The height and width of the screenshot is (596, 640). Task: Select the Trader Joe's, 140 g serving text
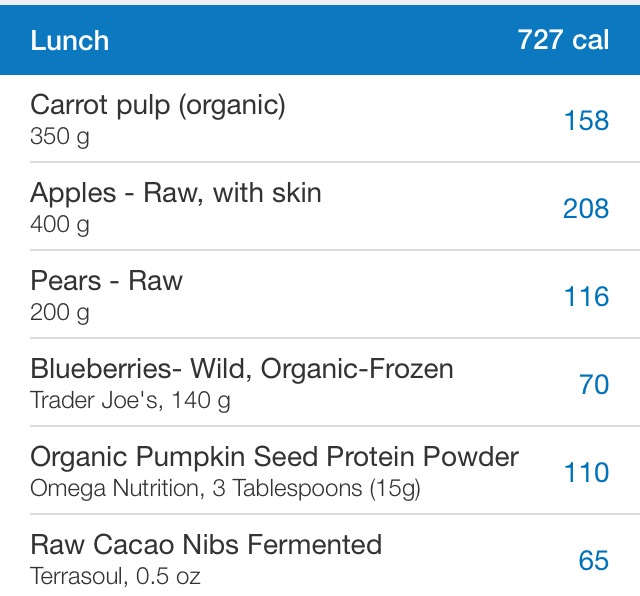pyautogui.click(x=130, y=400)
